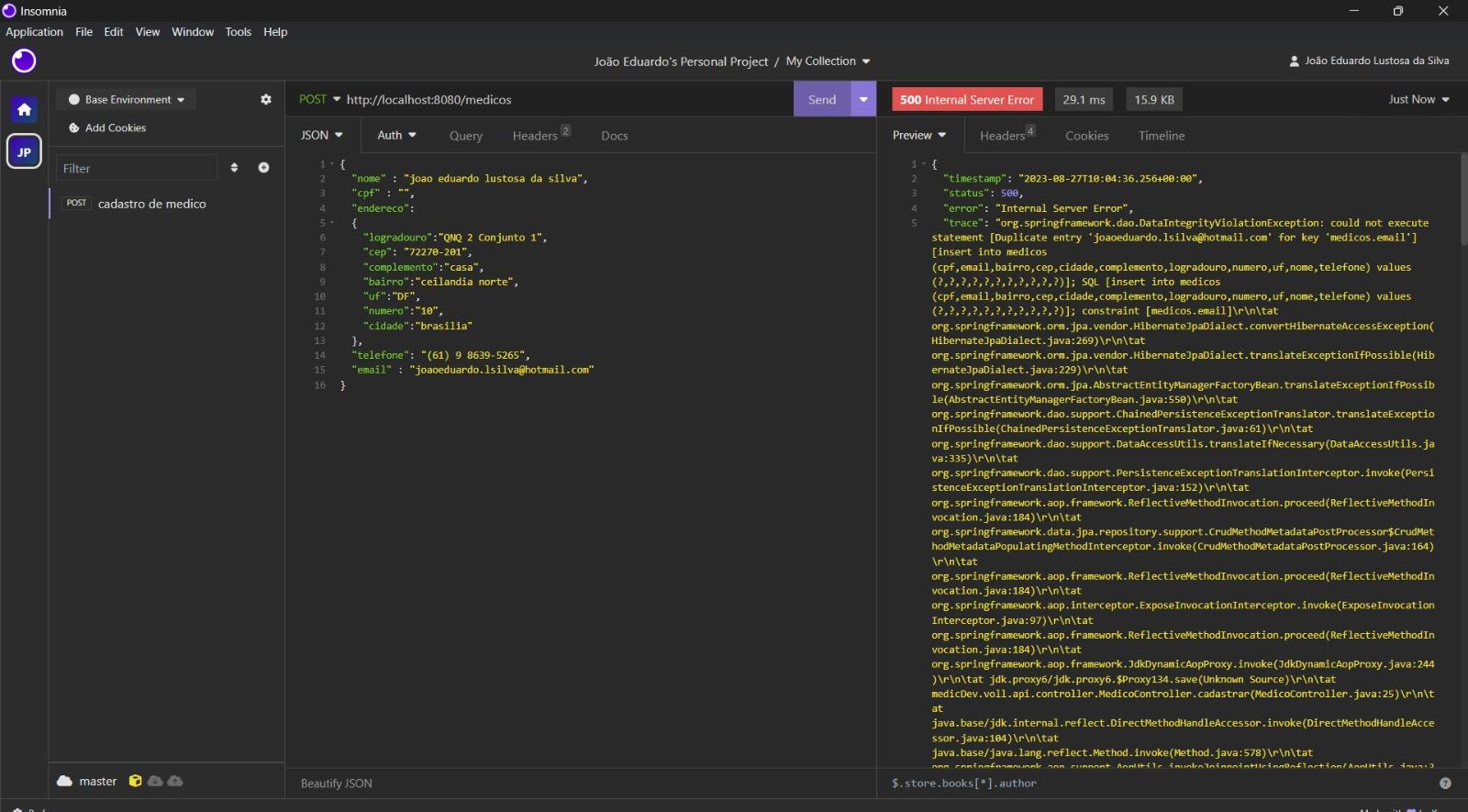
Task: Click the "timestamp" line in response
Action: (1073, 179)
